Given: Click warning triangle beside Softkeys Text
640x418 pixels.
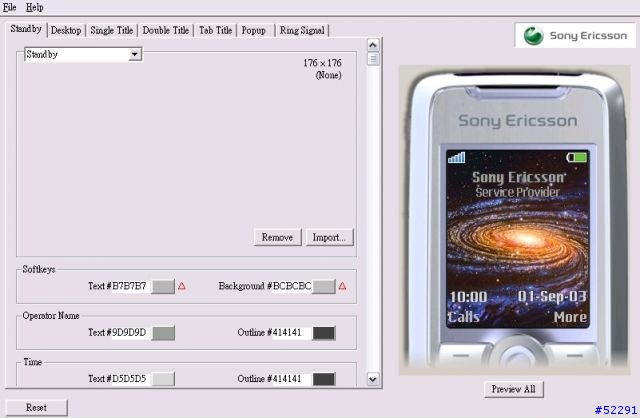Looking at the screenshot, I should click(x=182, y=286).
